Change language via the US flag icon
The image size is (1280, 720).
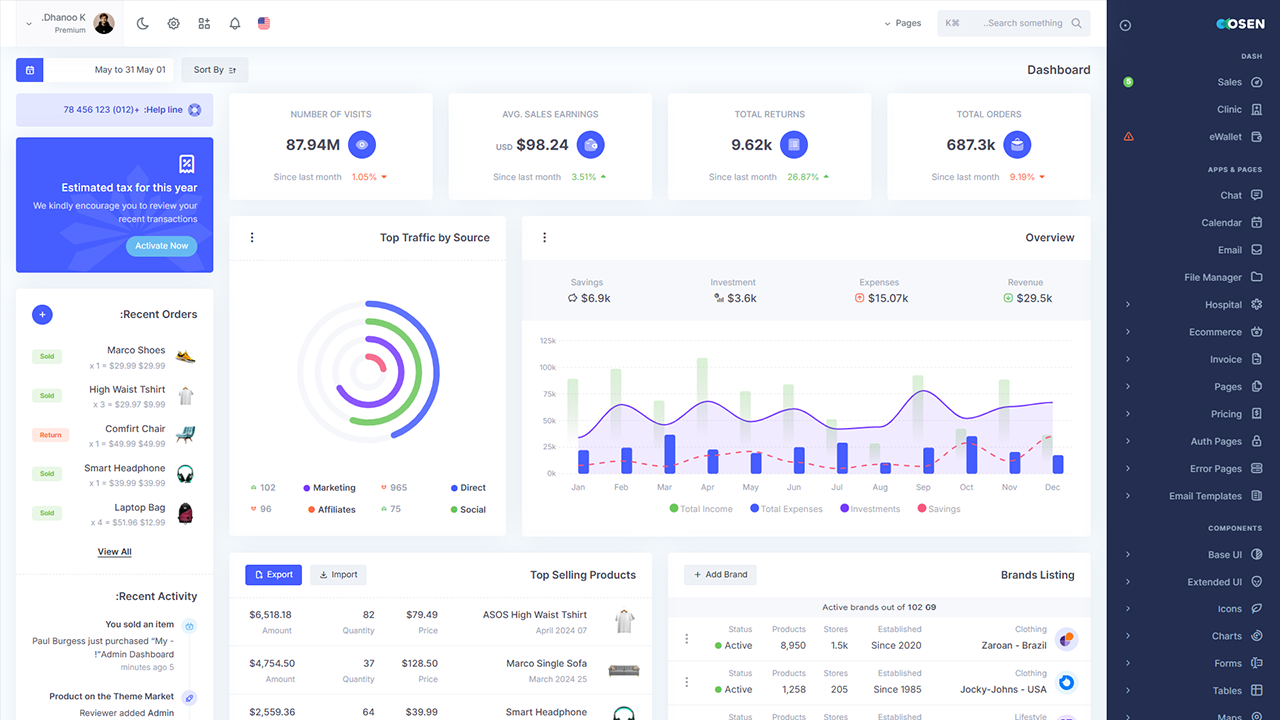[263, 22]
